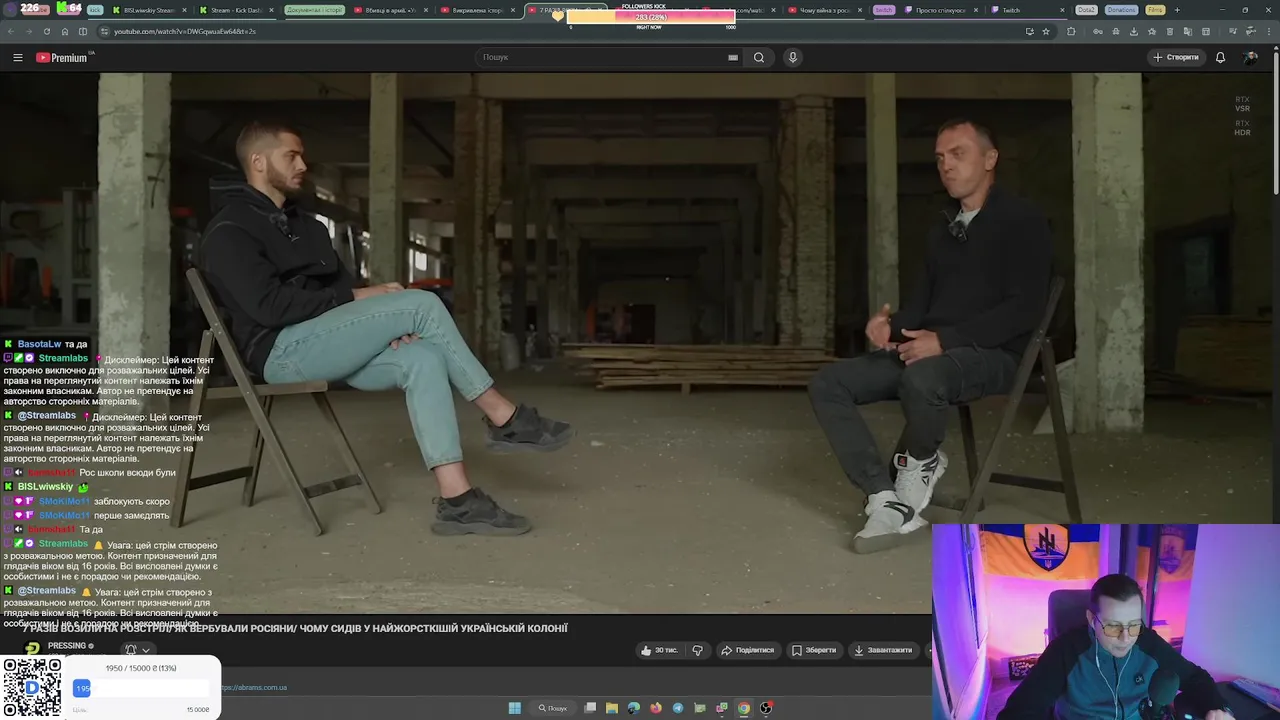Click the donation QR code
The width and height of the screenshot is (1280, 720).
click(31, 688)
